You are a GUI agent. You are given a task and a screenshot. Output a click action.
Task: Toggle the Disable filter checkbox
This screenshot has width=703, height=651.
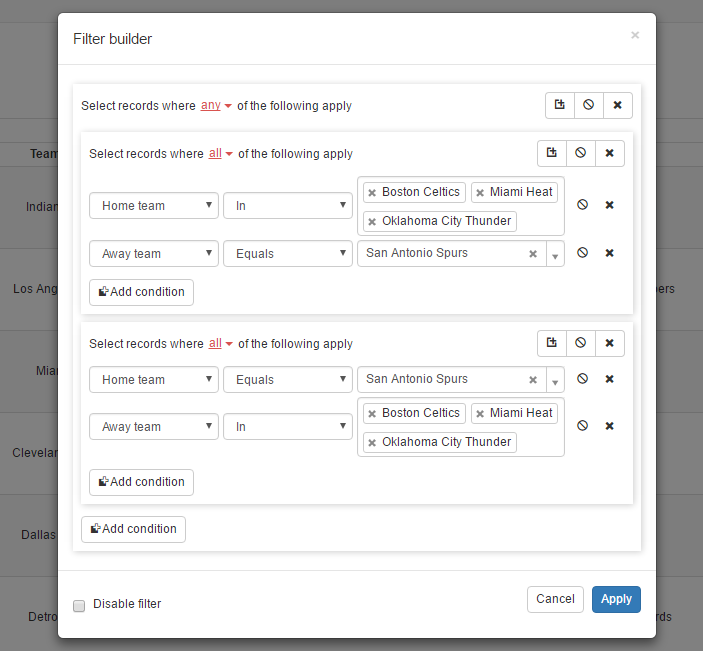coord(79,605)
